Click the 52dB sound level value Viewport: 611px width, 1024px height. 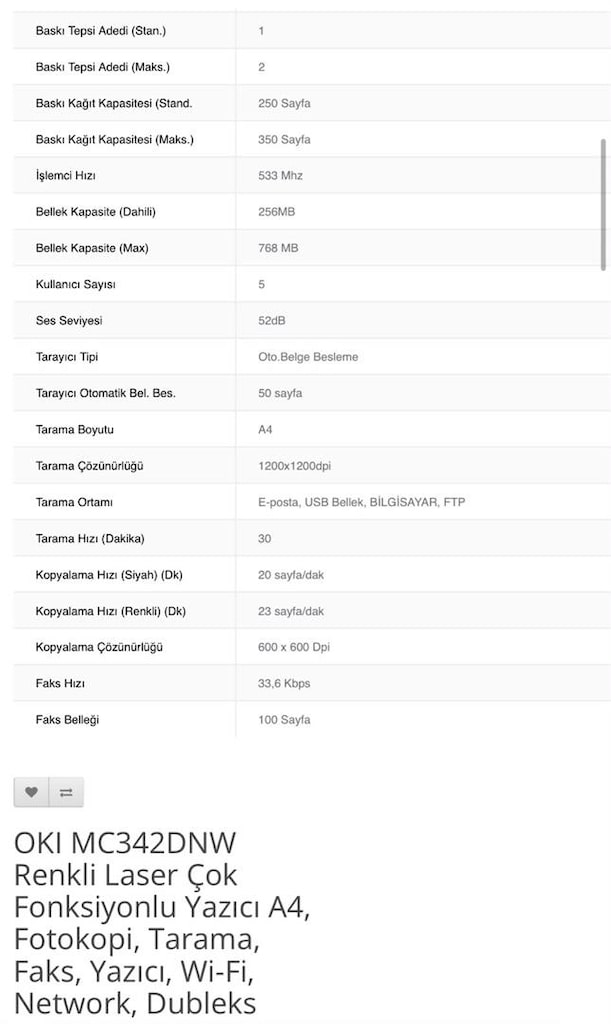click(x=272, y=321)
